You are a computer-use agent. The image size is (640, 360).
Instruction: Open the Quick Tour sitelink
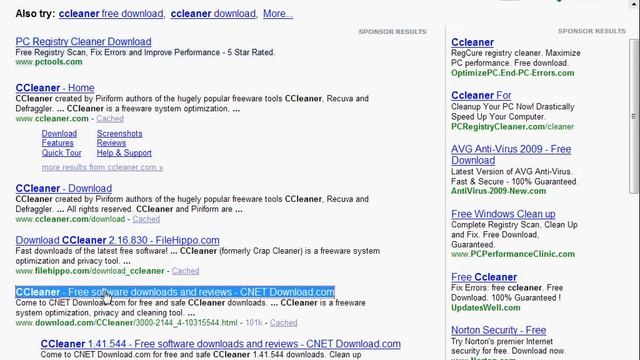(x=61, y=153)
